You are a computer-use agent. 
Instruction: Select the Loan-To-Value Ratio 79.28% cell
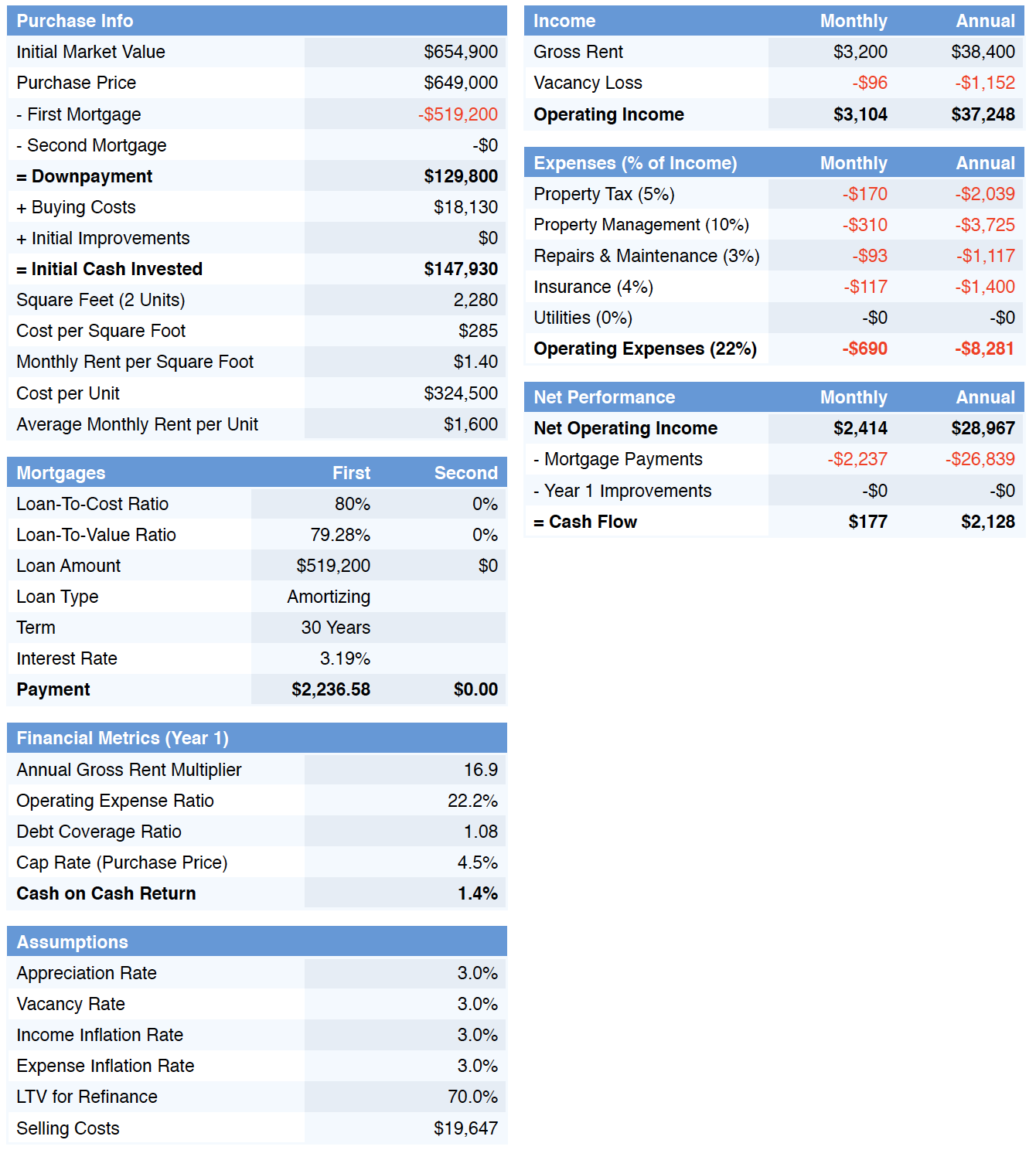[340, 535]
